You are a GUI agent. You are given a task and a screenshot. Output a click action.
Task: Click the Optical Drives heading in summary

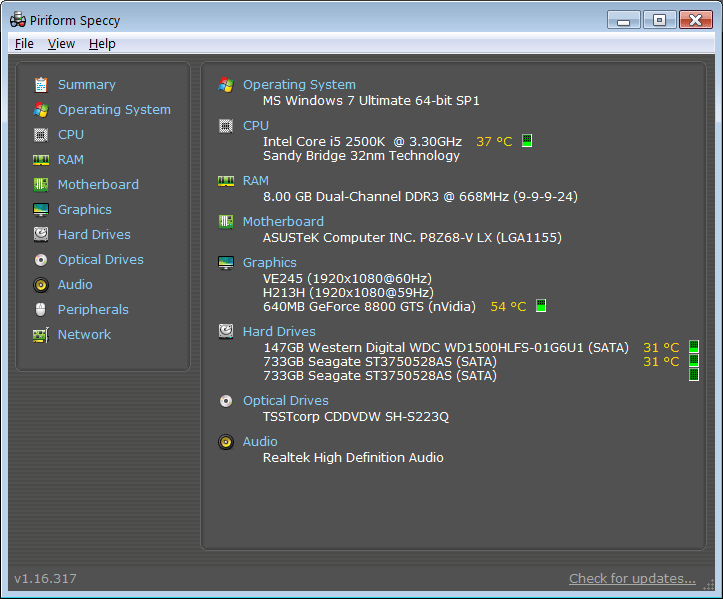tap(286, 401)
